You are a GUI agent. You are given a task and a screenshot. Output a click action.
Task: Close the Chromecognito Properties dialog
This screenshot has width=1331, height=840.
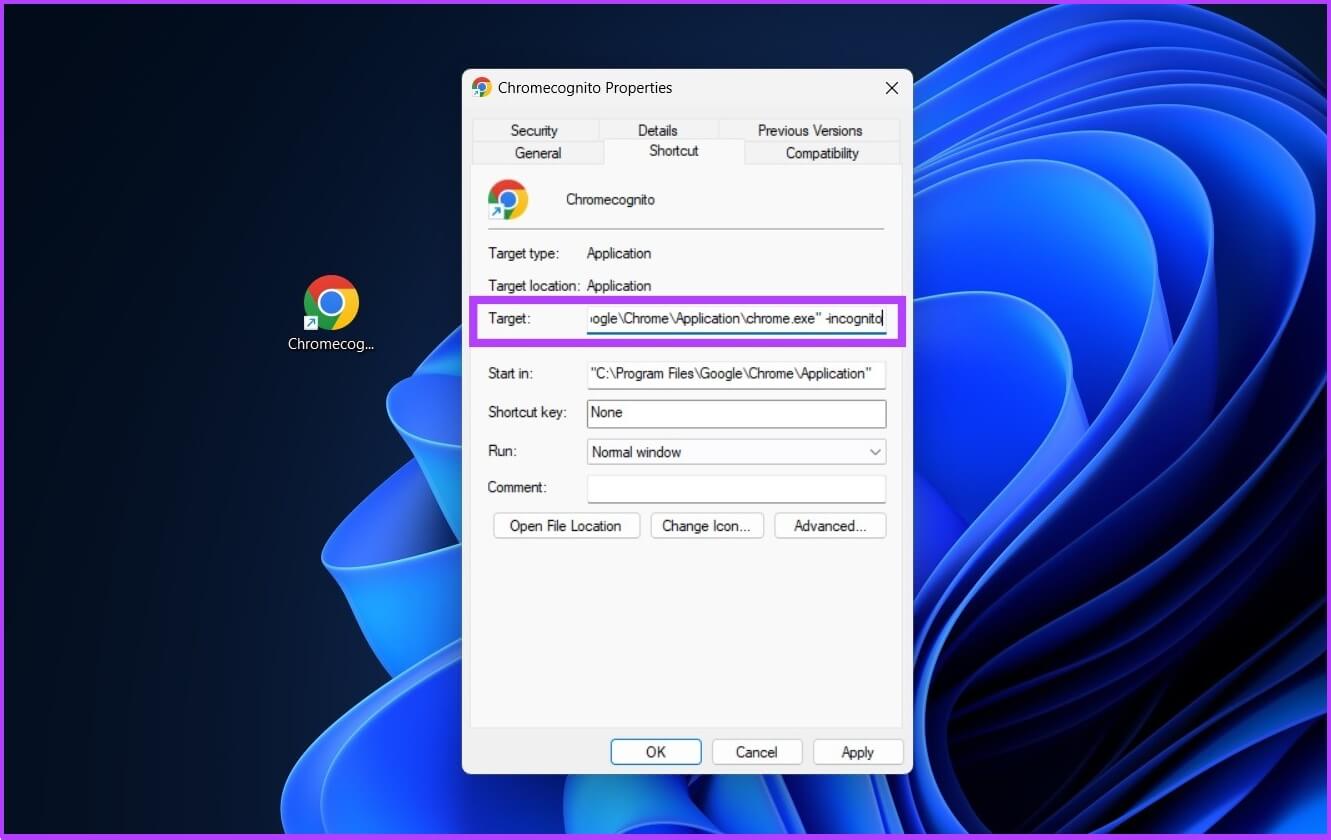pos(892,88)
